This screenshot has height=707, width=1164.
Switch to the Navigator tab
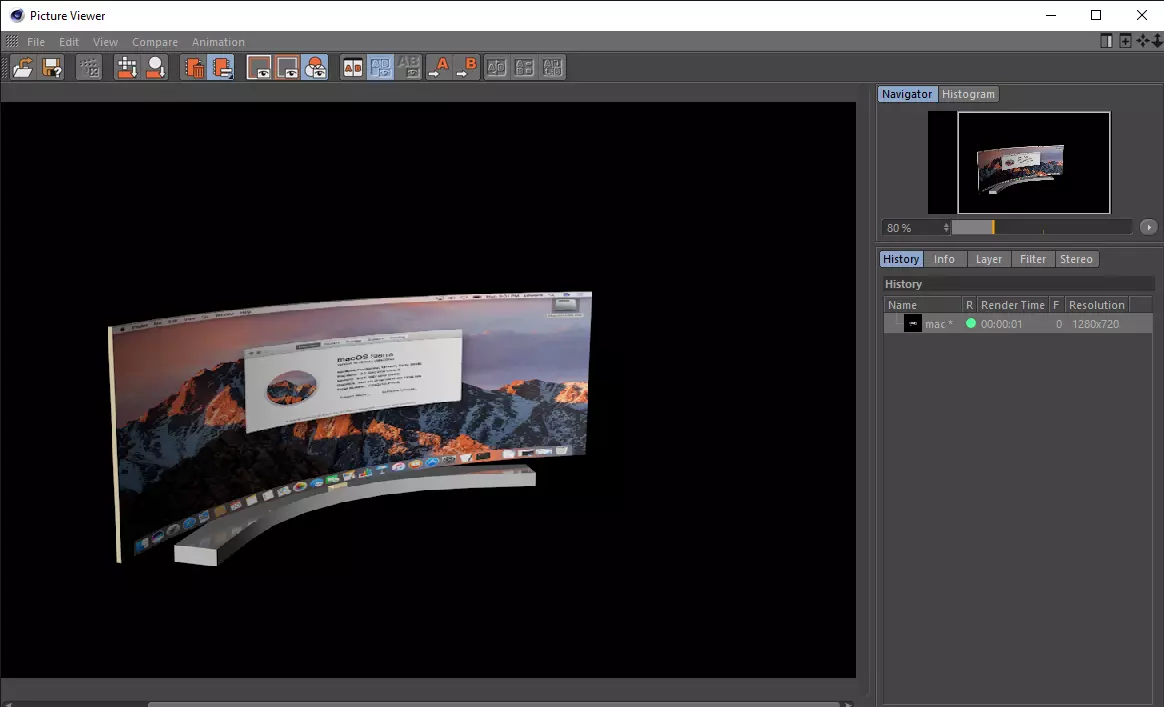tap(907, 94)
